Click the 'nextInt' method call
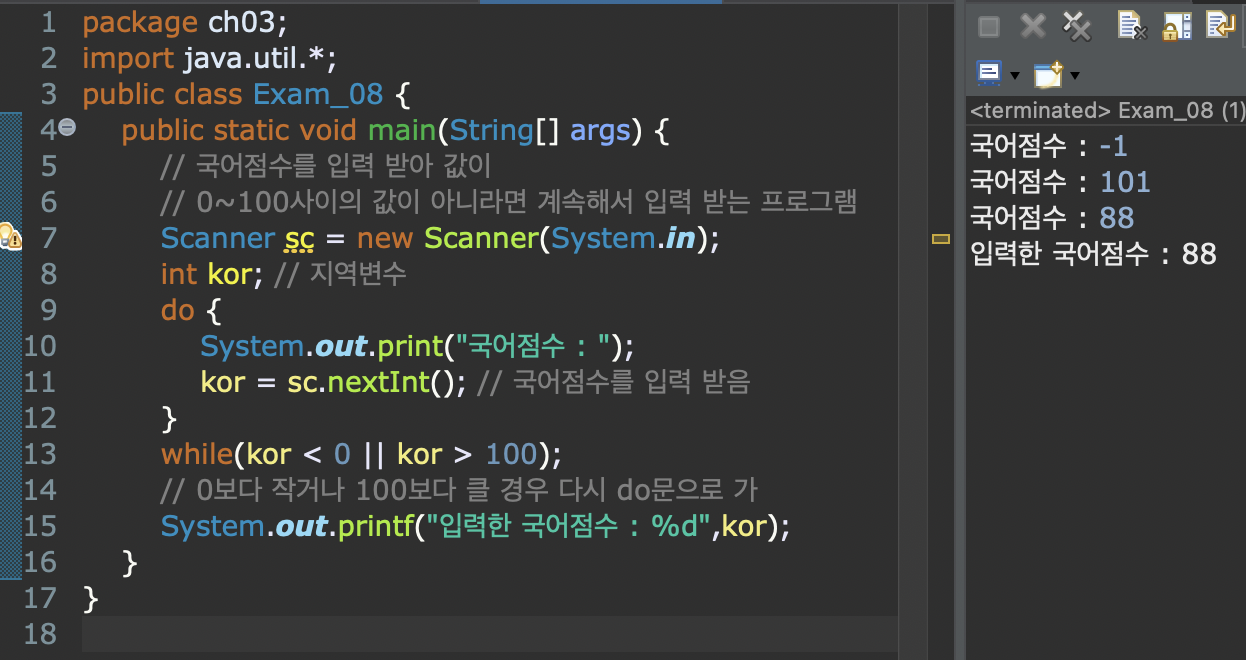 pos(380,382)
